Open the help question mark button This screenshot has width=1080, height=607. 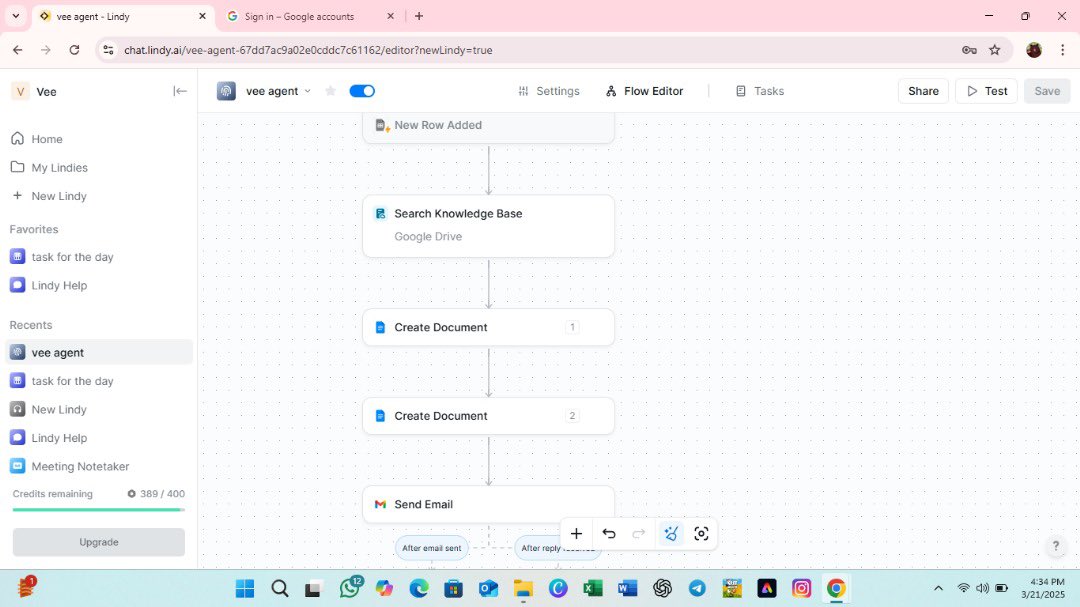point(1056,546)
